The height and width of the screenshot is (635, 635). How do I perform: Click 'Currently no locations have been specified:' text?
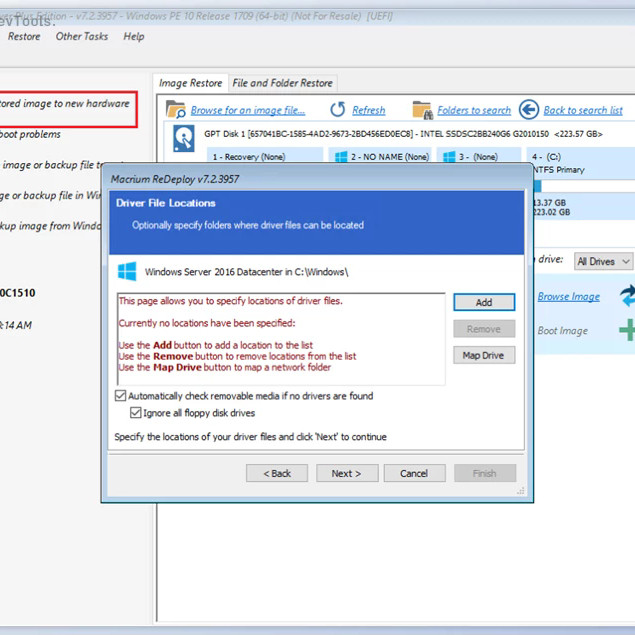(x=207, y=323)
